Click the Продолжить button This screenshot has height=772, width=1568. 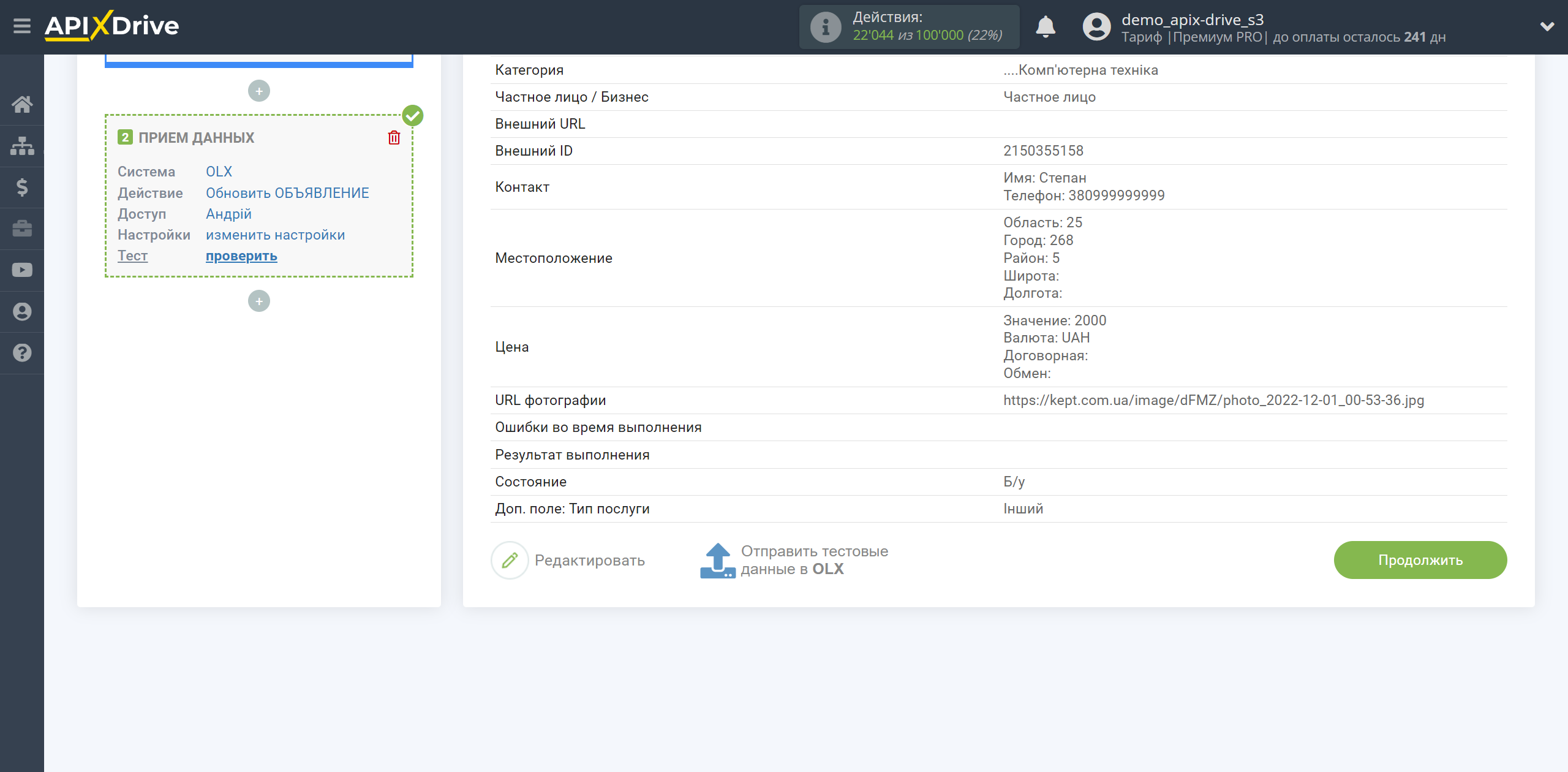[1420, 560]
